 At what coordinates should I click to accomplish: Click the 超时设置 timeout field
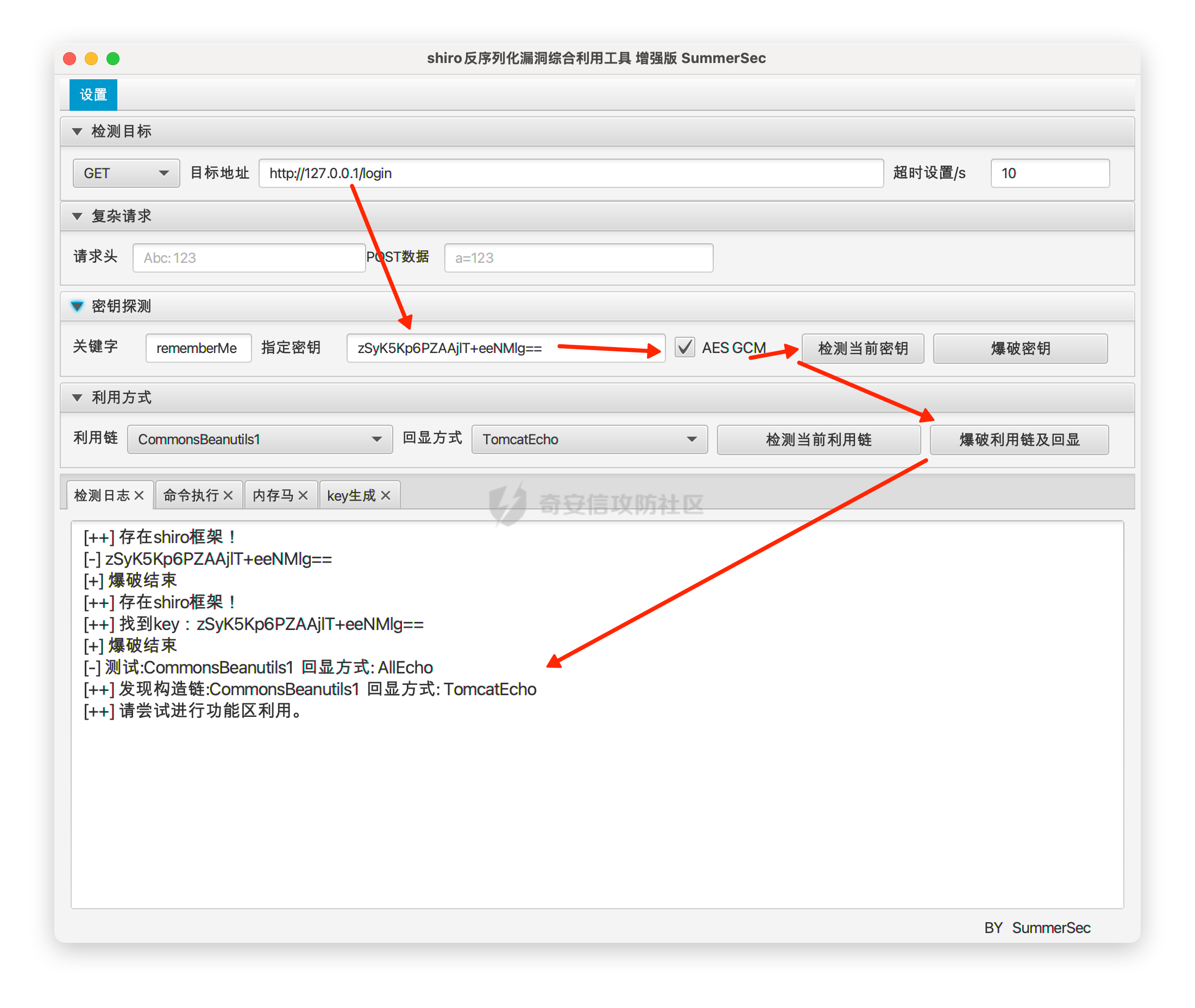(x=1049, y=173)
